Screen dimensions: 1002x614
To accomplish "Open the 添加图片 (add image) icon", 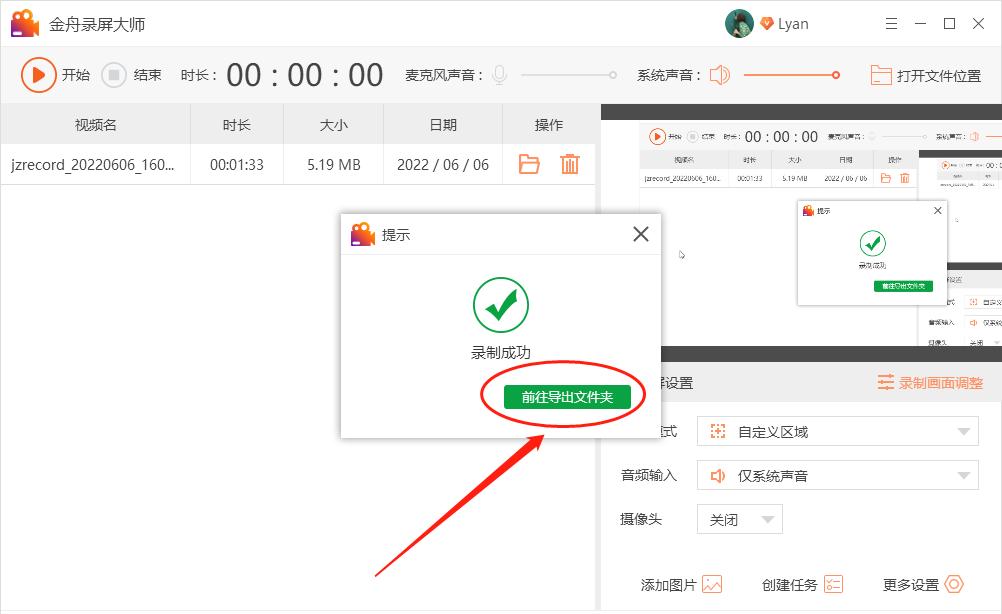I will [714, 583].
